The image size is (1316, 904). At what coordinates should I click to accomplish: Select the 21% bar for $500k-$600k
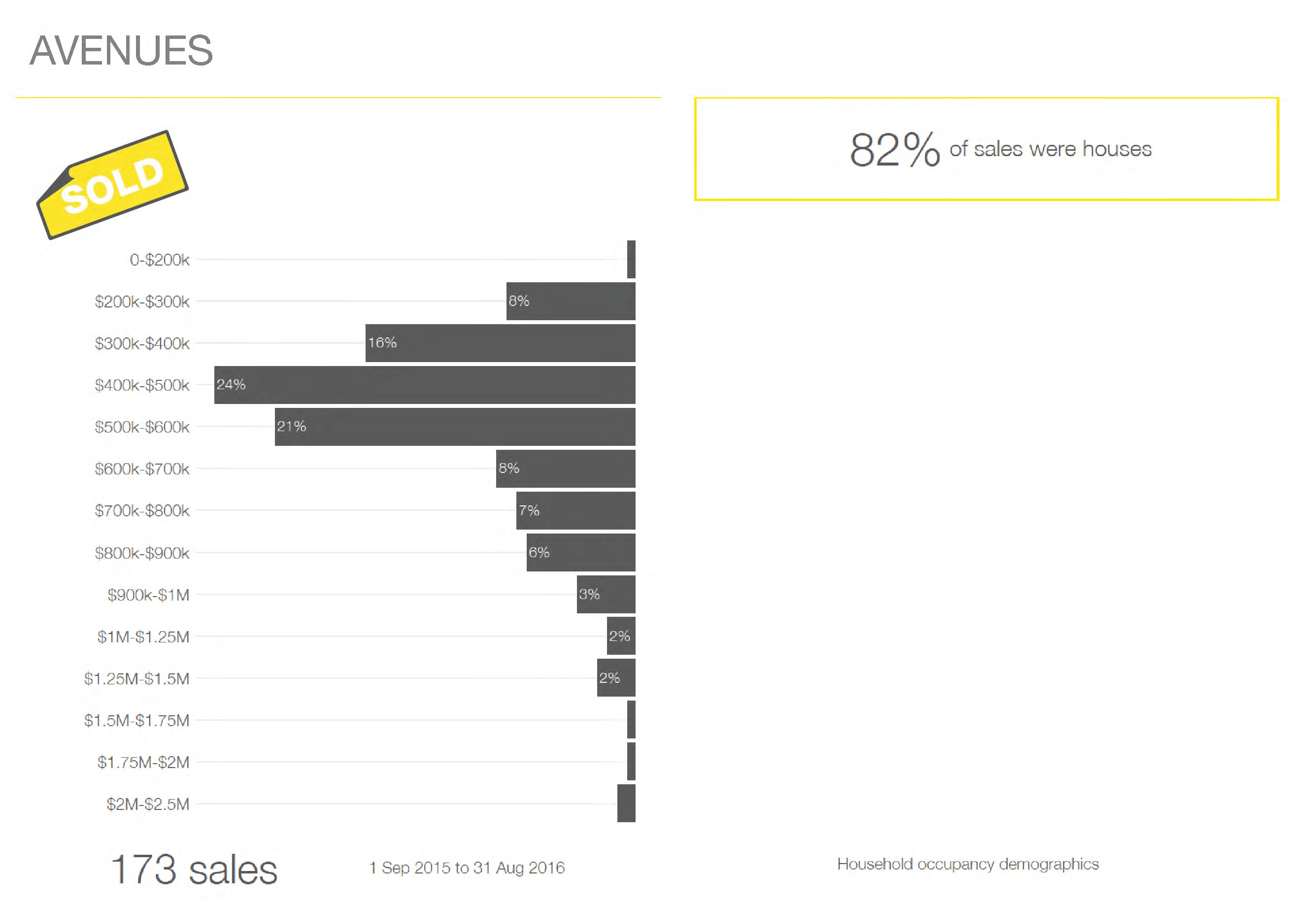(x=455, y=427)
